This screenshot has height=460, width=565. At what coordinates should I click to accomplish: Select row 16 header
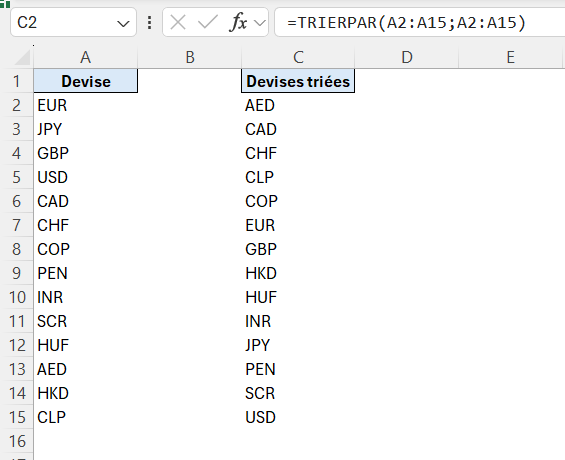17,441
